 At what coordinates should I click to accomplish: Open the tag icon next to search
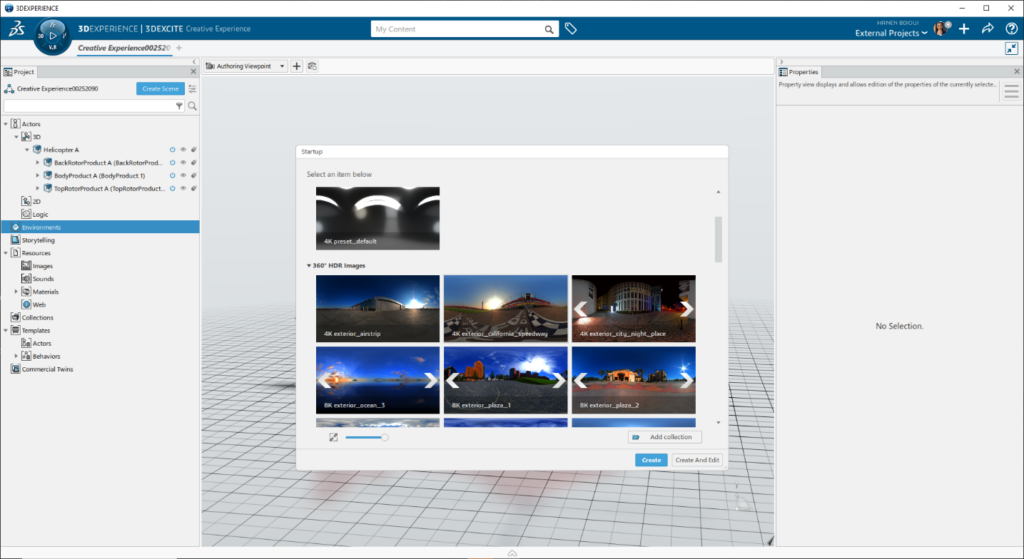tap(571, 29)
